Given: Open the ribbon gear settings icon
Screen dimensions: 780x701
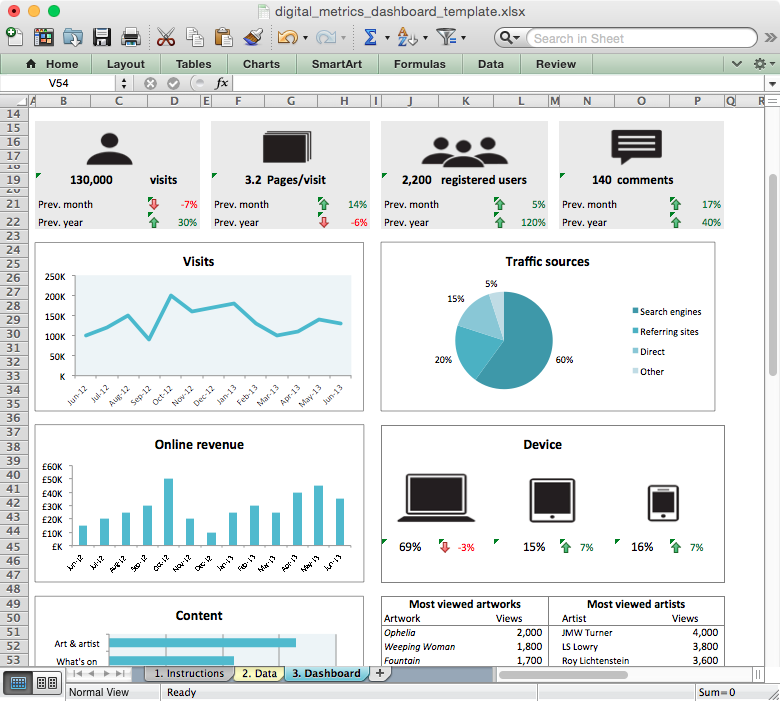Looking at the screenshot, I should tap(760, 64).
